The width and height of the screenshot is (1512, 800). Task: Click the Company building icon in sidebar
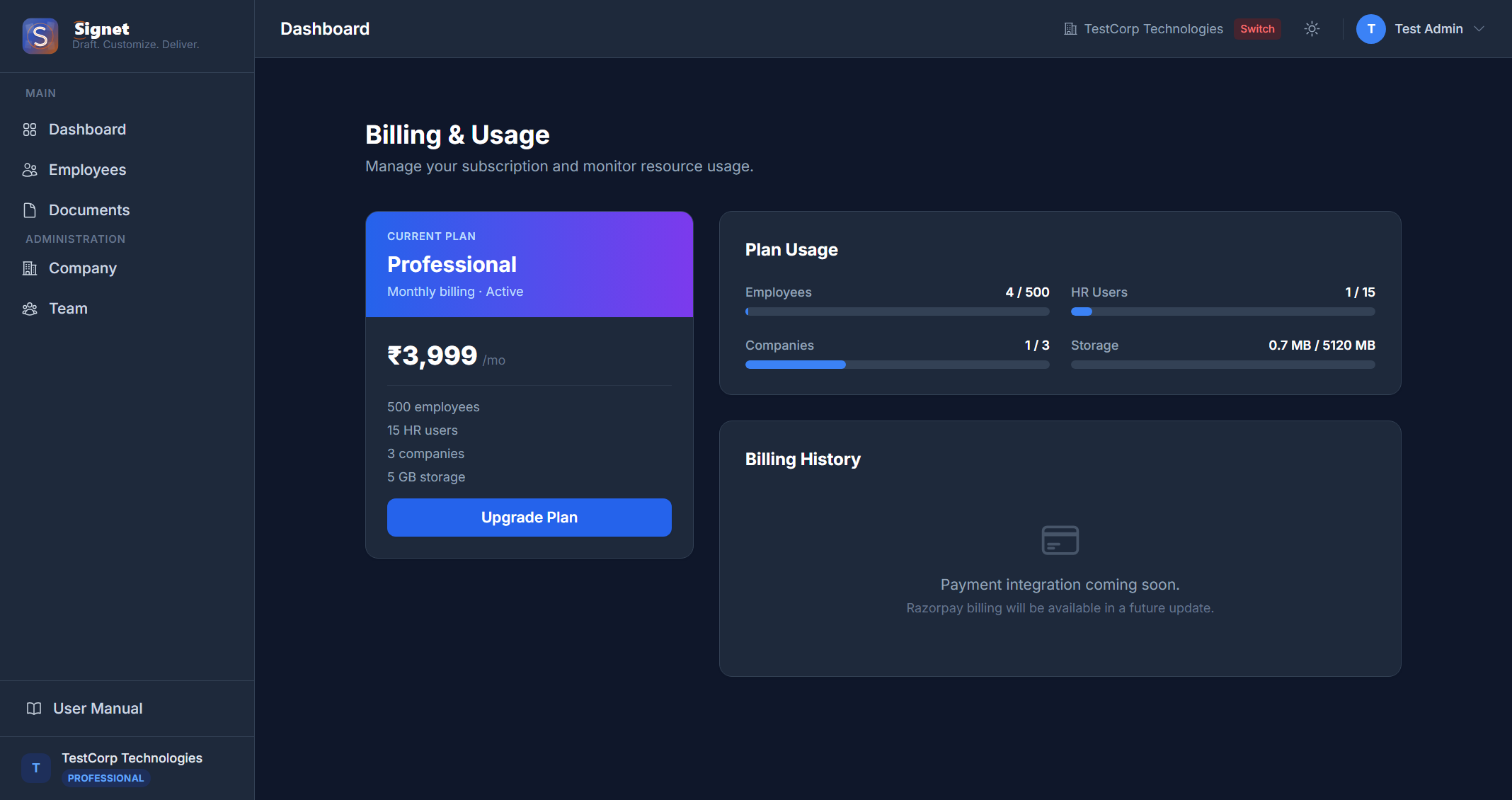click(x=30, y=268)
